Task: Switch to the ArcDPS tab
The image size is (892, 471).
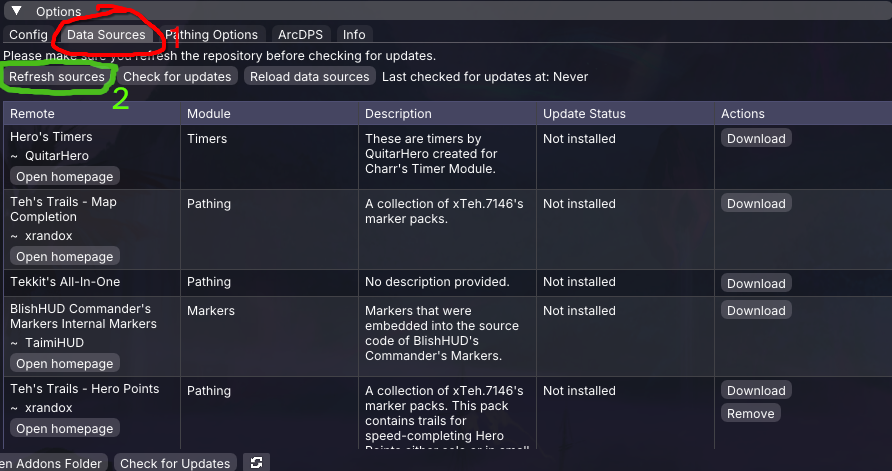Action: pos(300,35)
